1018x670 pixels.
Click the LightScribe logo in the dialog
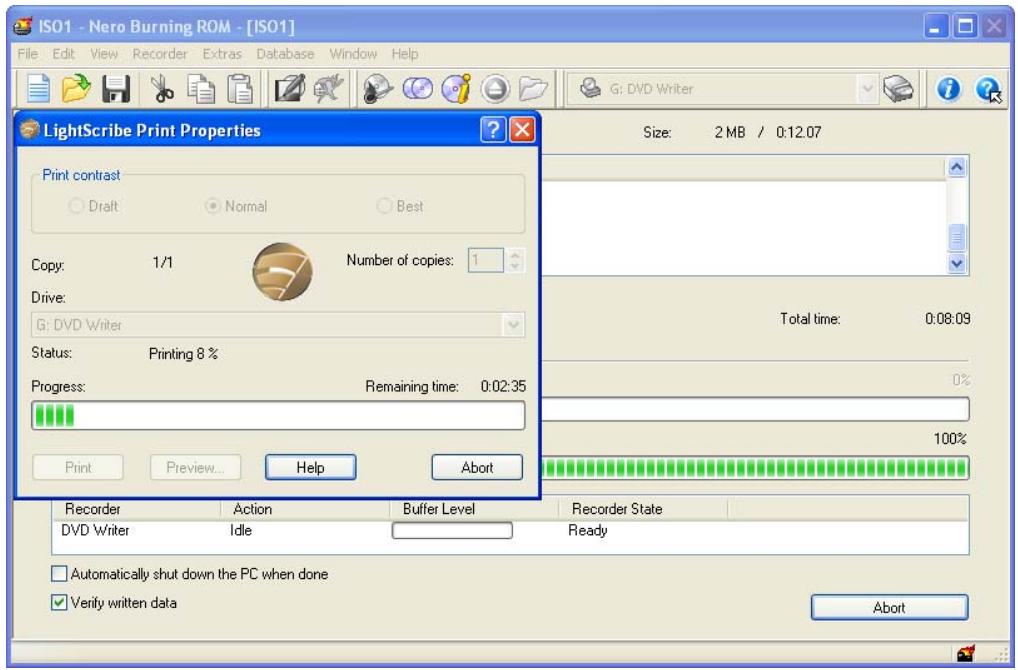[282, 271]
